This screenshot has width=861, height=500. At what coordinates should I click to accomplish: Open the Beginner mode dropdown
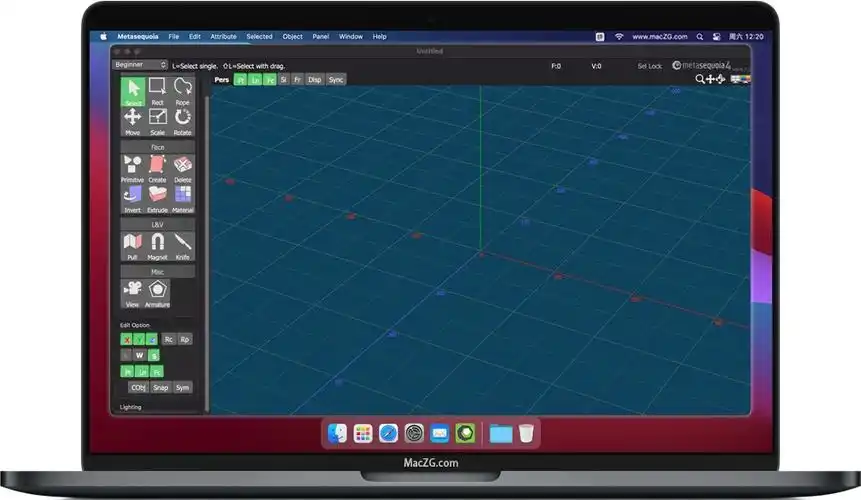coord(141,65)
